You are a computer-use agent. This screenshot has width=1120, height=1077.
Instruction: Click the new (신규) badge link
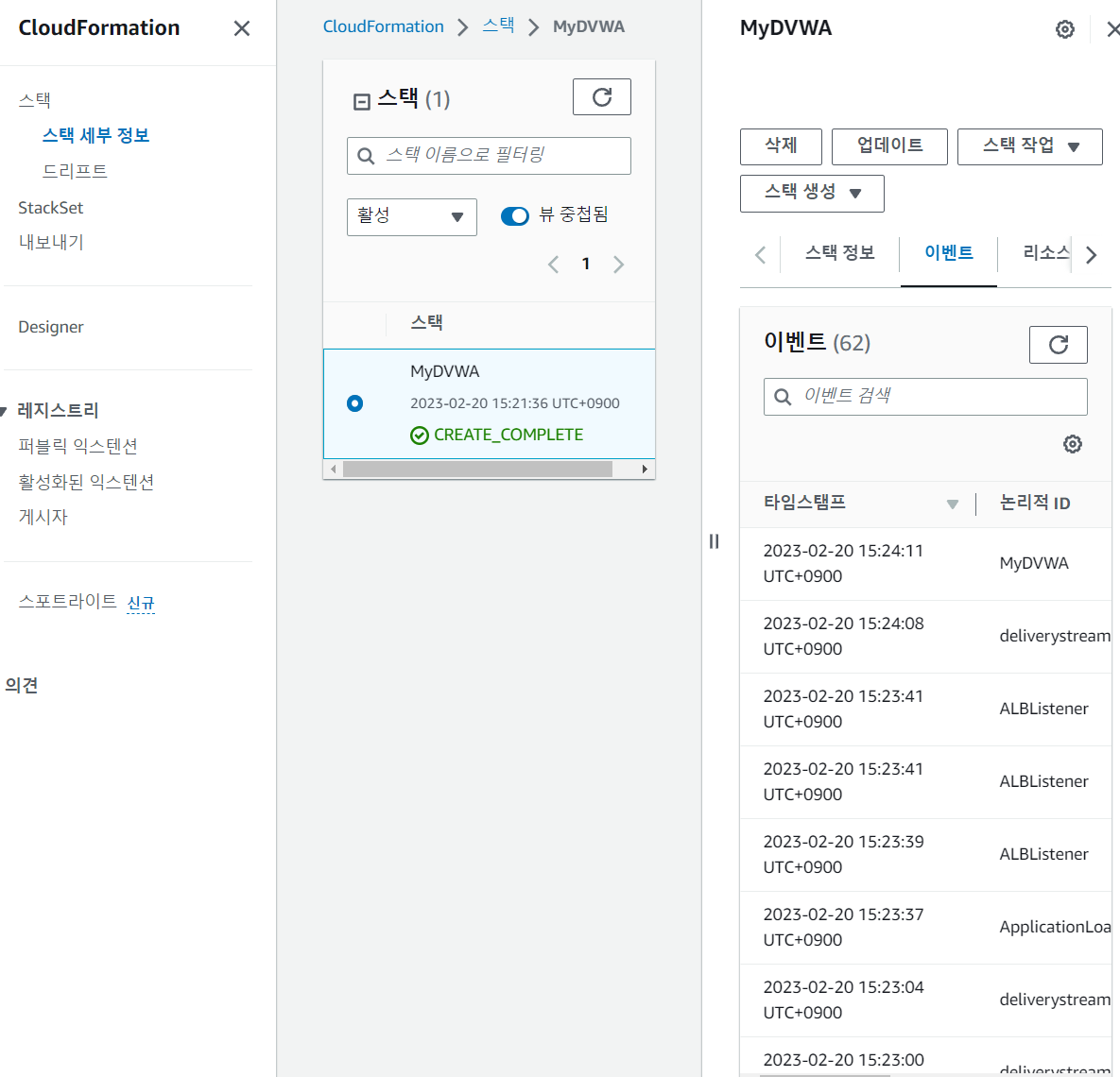pyautogui.click(x=141, y=604)
